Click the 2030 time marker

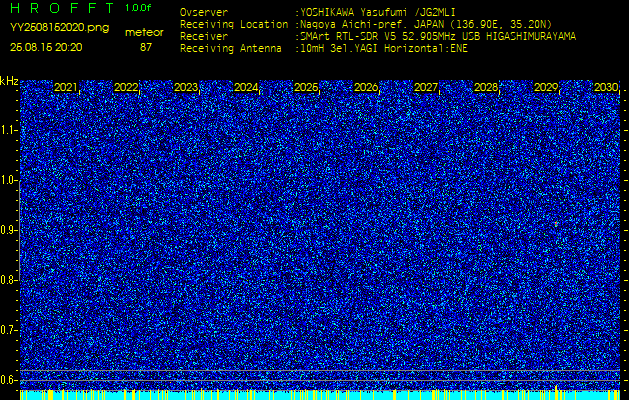606,87
